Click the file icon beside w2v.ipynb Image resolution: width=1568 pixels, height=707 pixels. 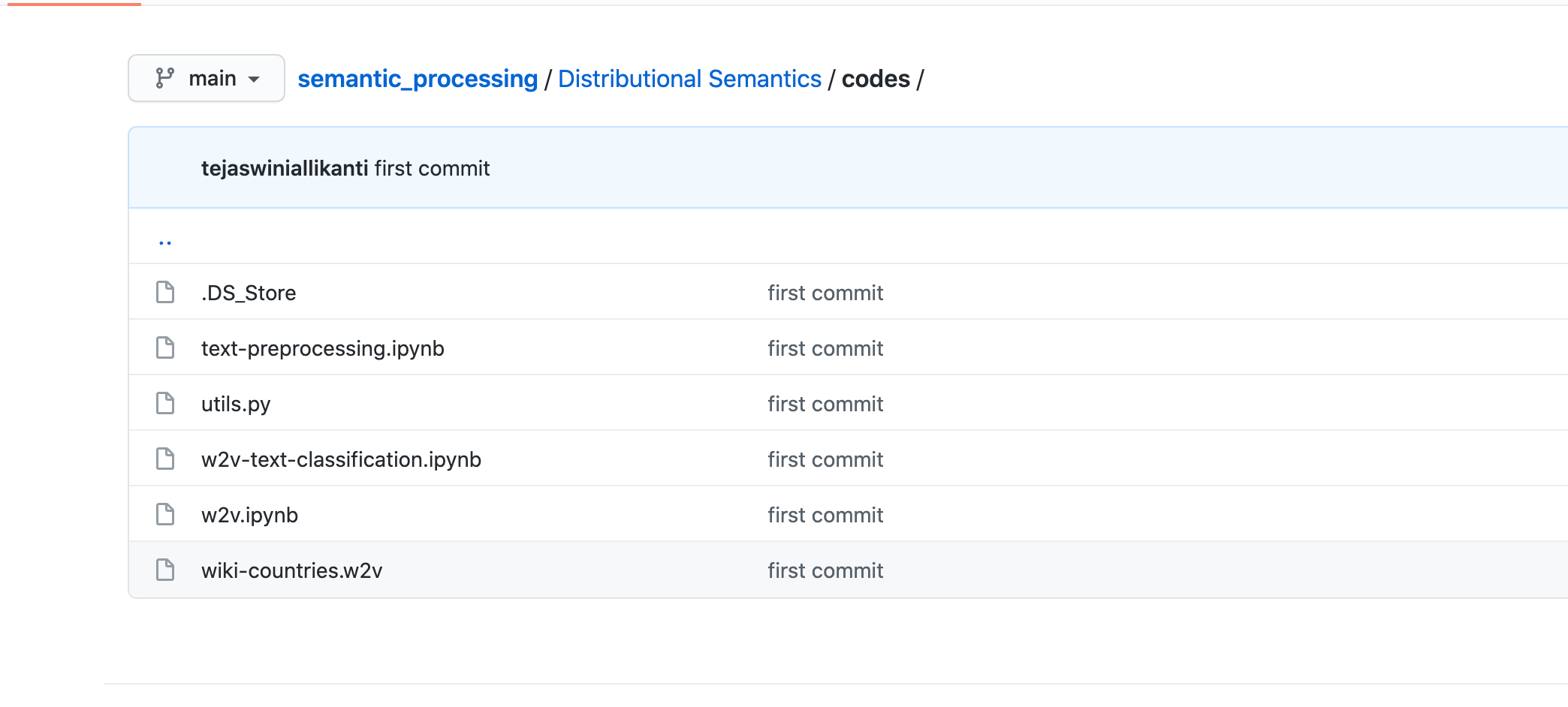coord(165,514)
